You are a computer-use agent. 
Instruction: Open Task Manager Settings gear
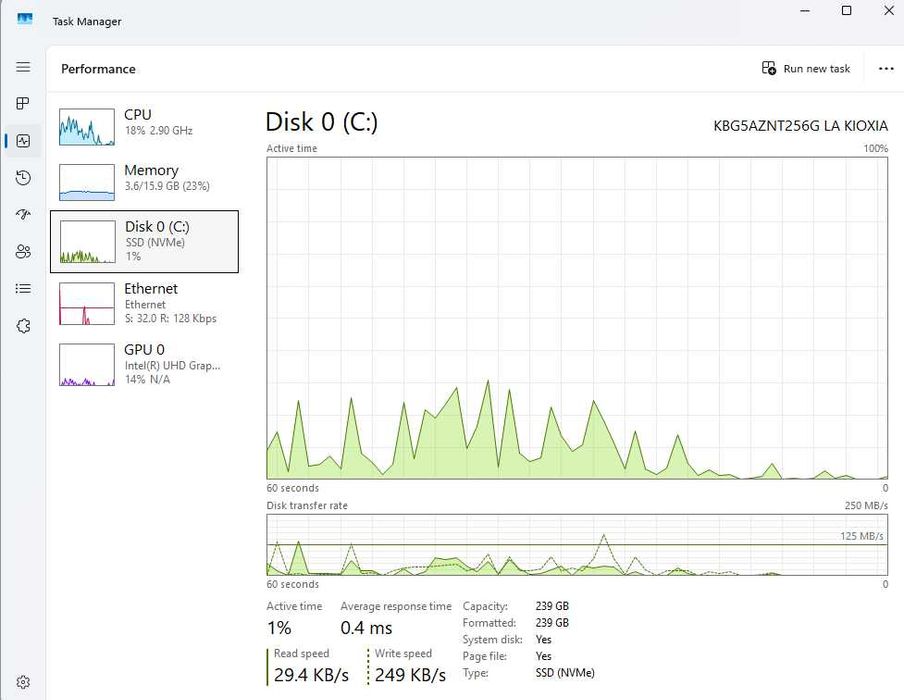point(23,682)
